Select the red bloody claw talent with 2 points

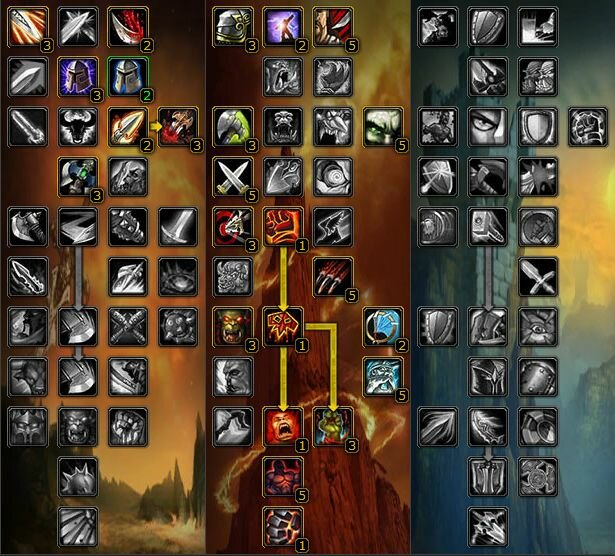tap(128, 27)
